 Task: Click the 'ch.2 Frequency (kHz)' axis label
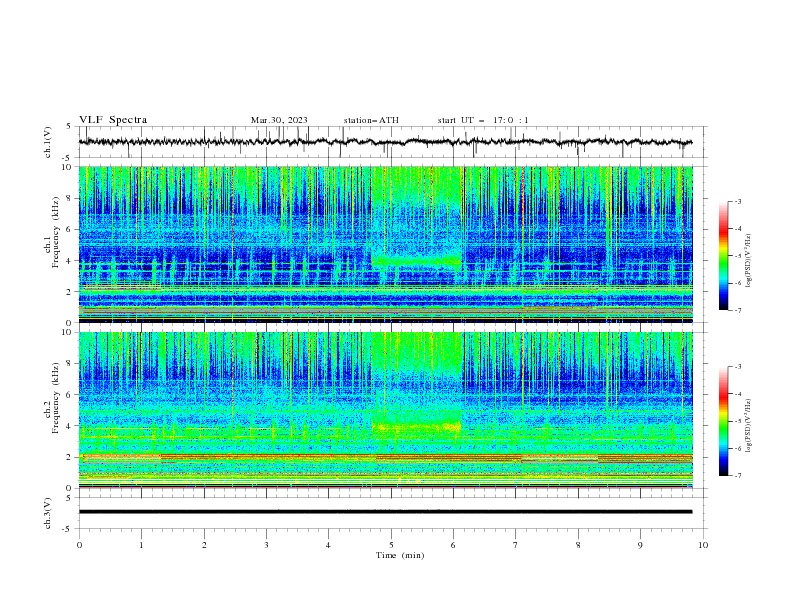(x=52, y=398)
